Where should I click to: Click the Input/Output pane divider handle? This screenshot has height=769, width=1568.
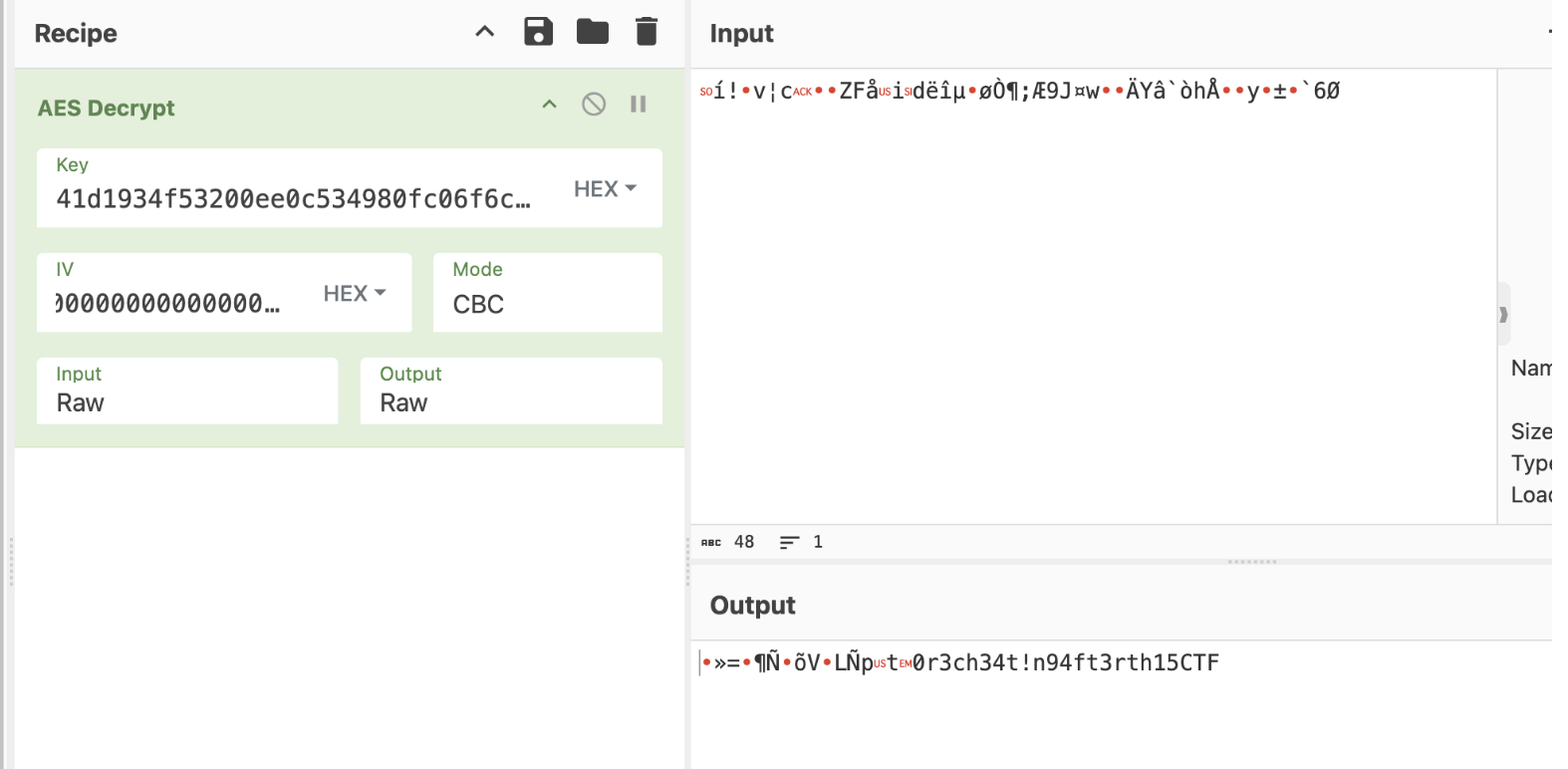click(x=1252, y=562)
